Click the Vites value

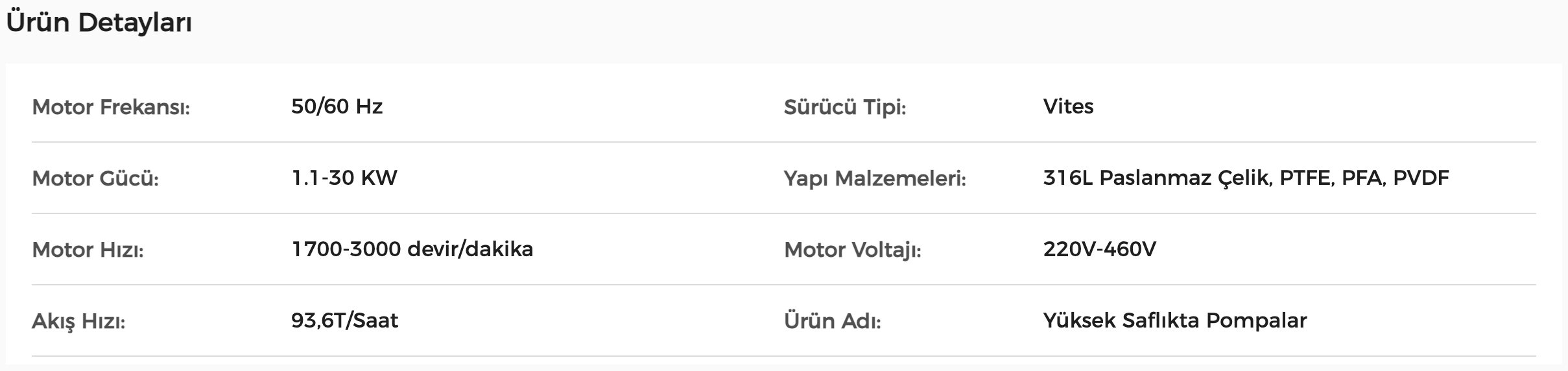(x=1069, y=106)
